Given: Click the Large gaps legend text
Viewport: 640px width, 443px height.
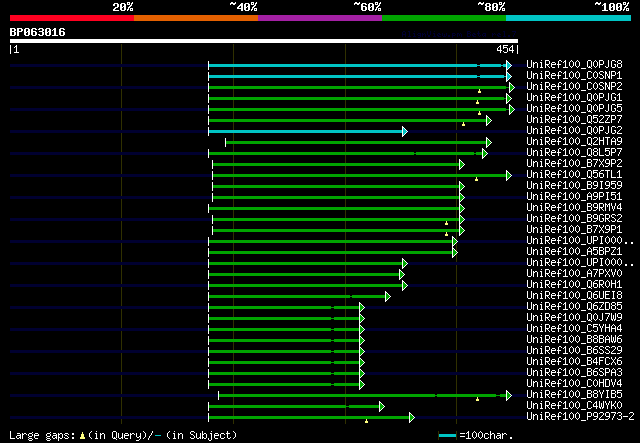Looking at the screenshot, I should tap(42, 436).
